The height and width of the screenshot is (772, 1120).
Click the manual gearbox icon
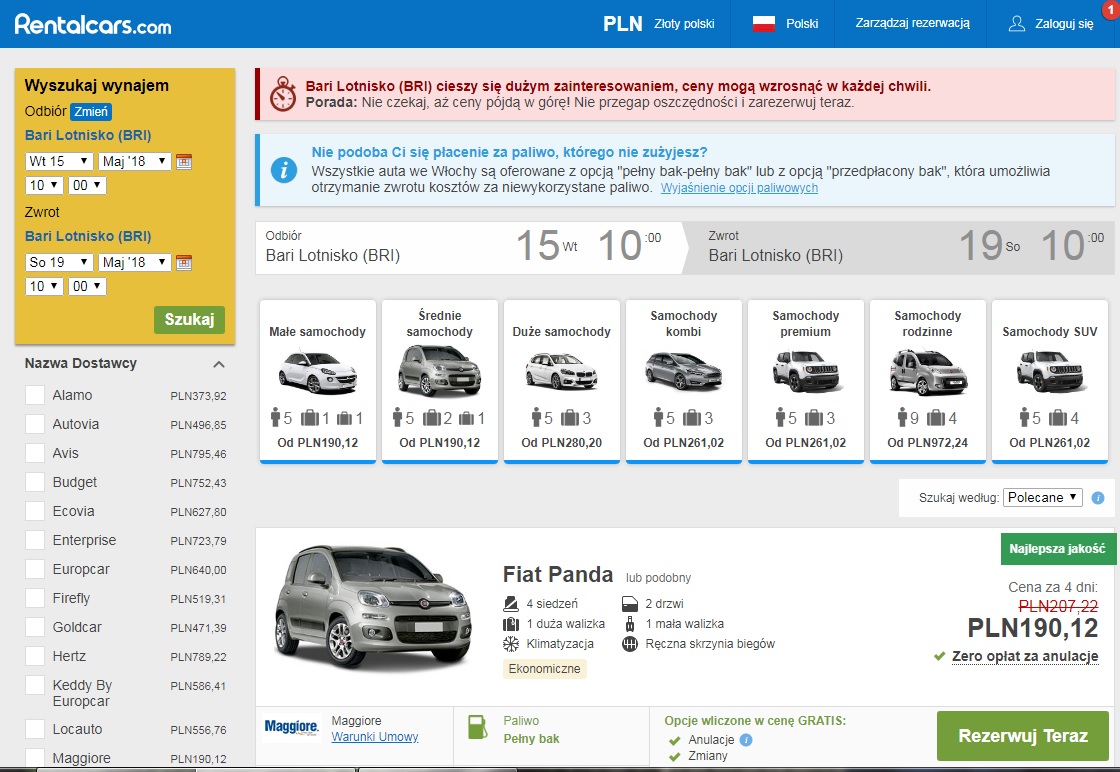pyautogui.click(x=629, y=643)
